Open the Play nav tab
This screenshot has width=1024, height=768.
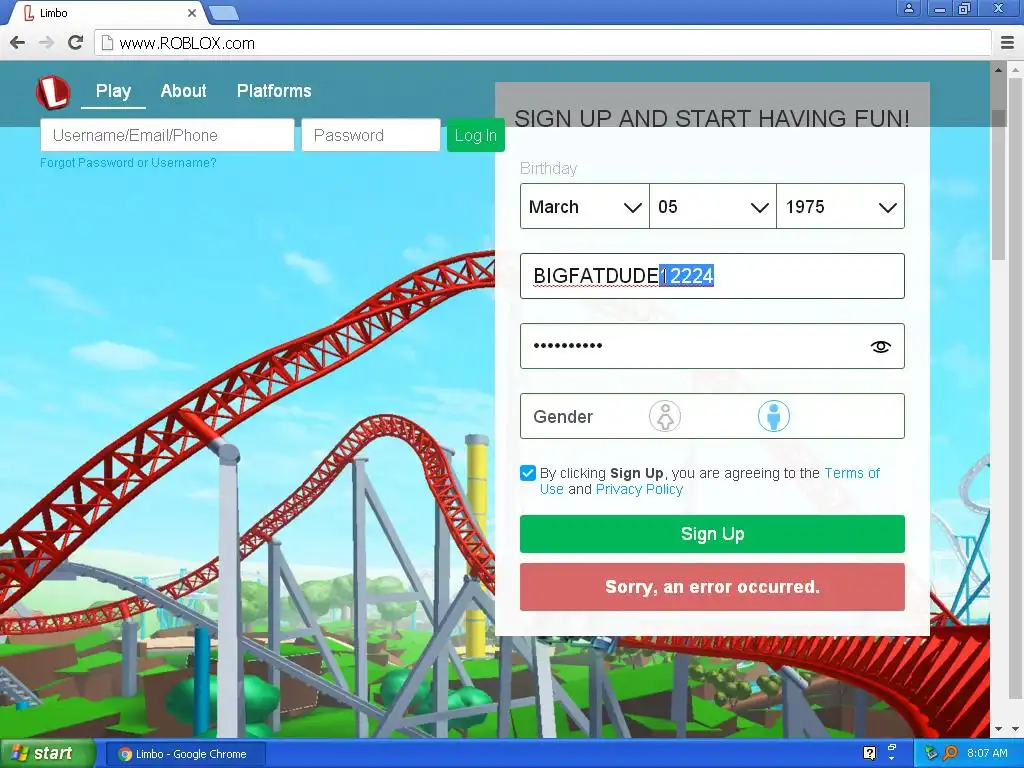coord(114,91)
